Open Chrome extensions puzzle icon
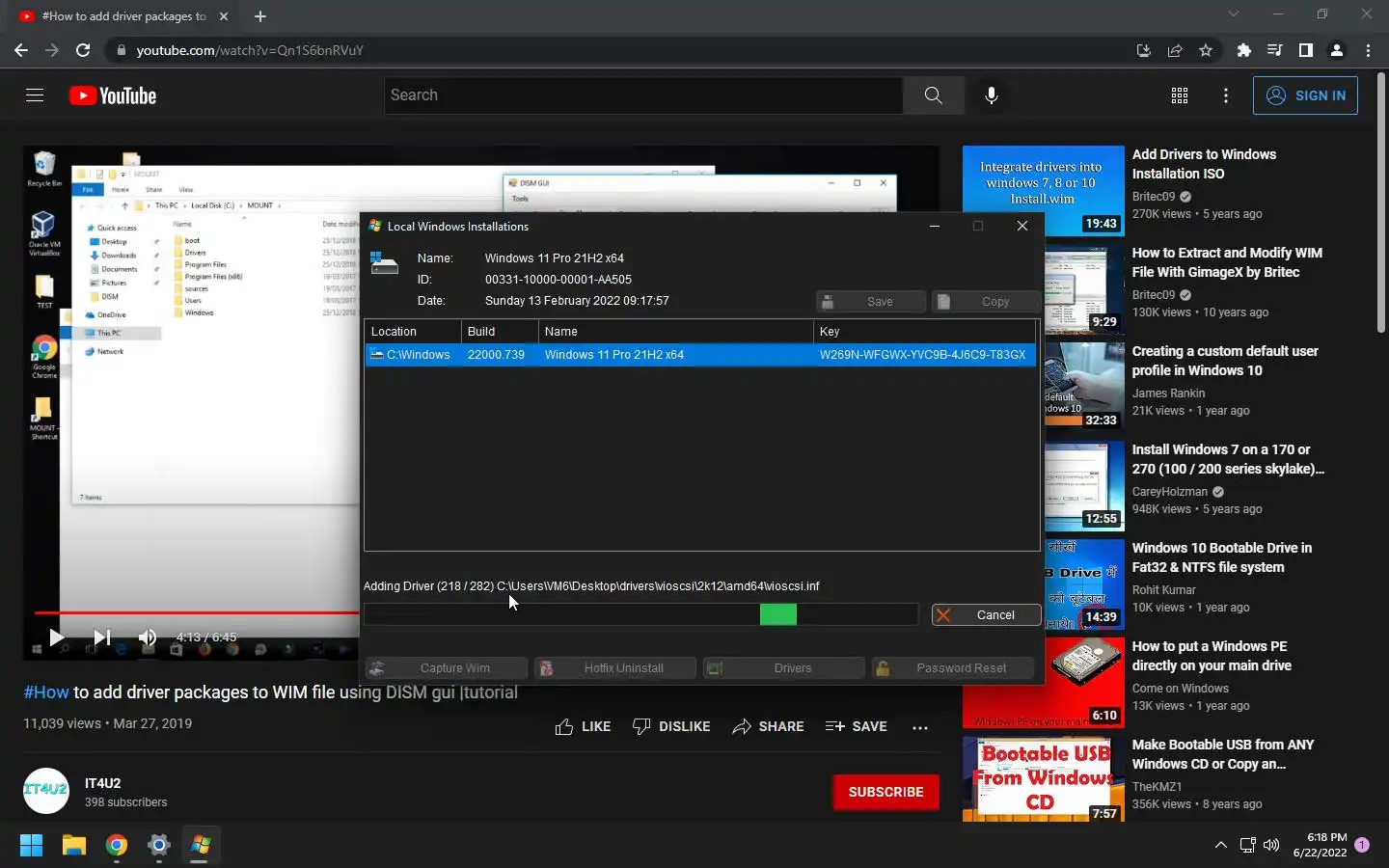 pyautogui.click(x=1244, y=50)
